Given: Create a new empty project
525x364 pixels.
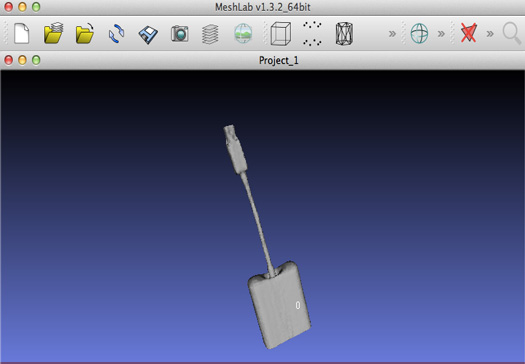Looking at the screenshot, I should (22, 33).
